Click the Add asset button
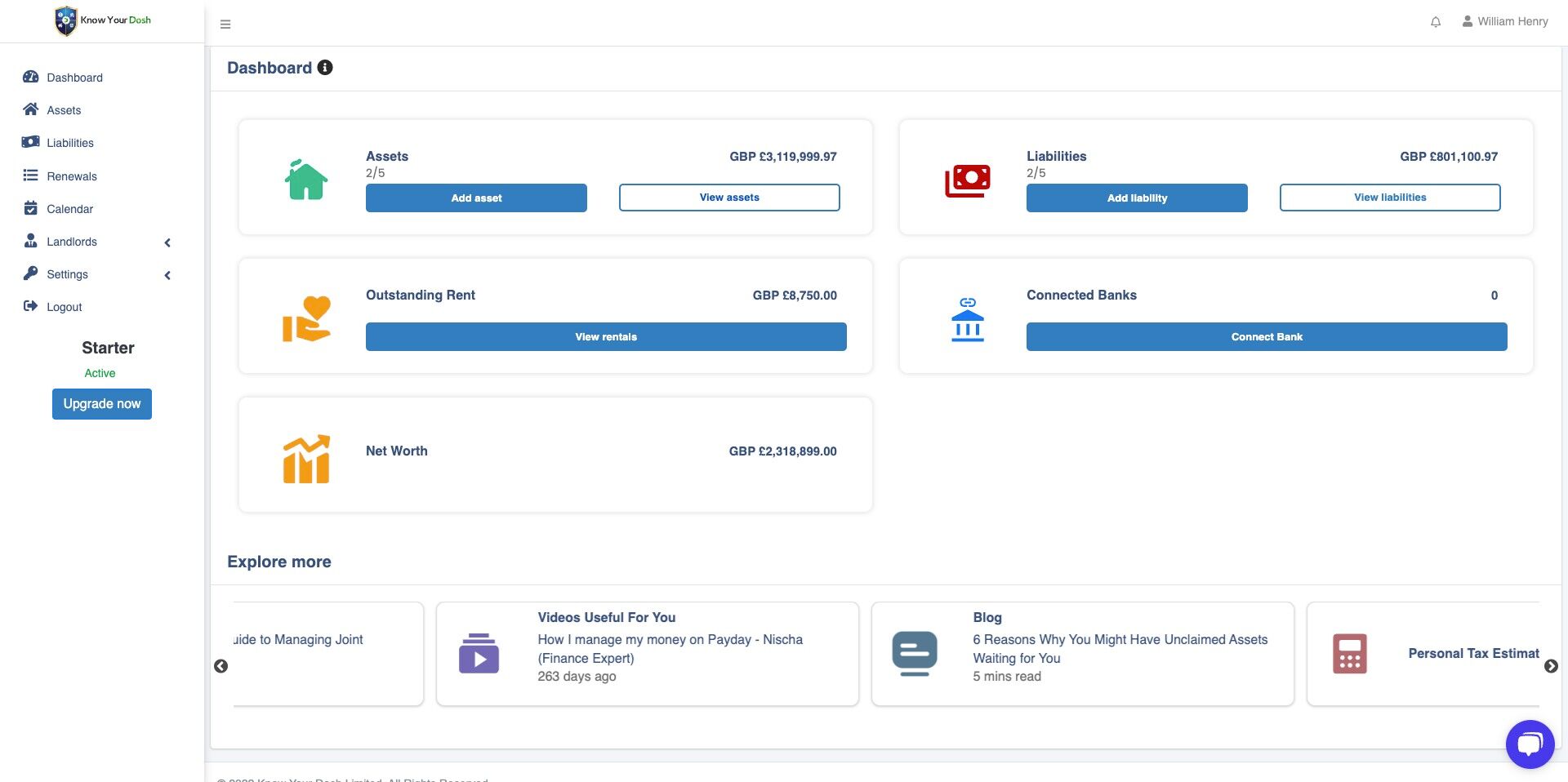 click(476, 198)
